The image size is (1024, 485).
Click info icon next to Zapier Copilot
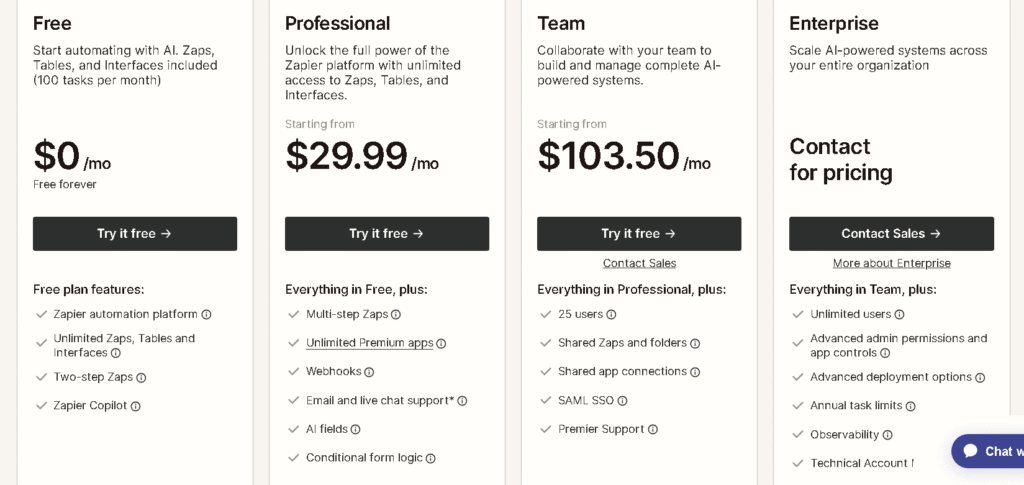pyautogui.click(x=136, y=406)
